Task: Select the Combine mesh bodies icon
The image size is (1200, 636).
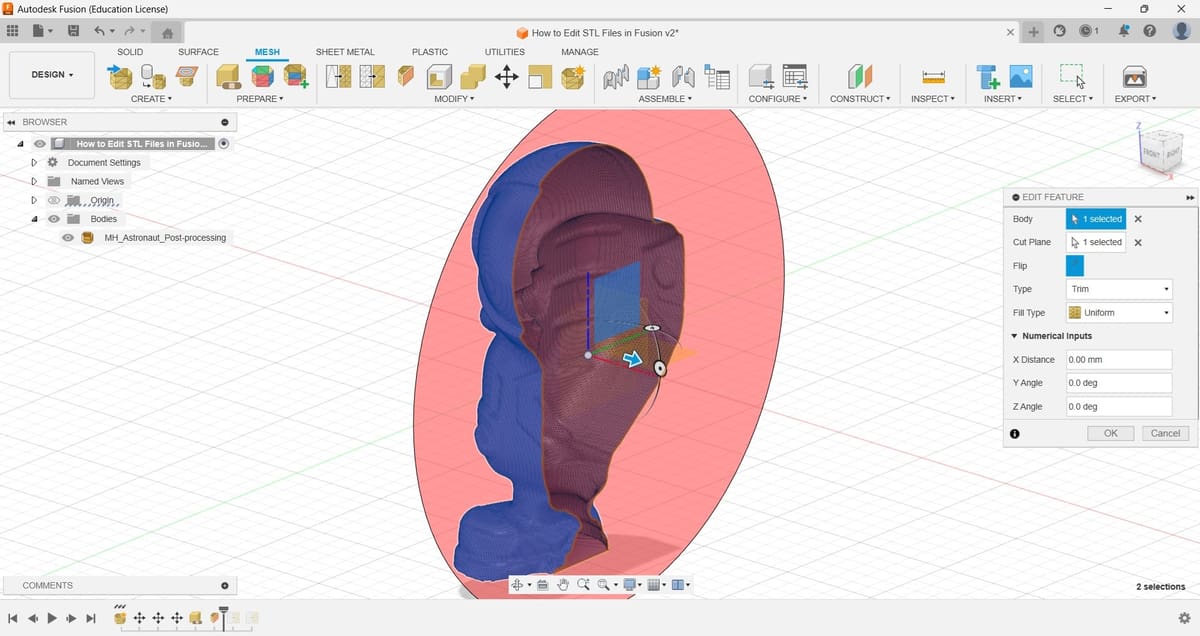Action: [472, 76]
